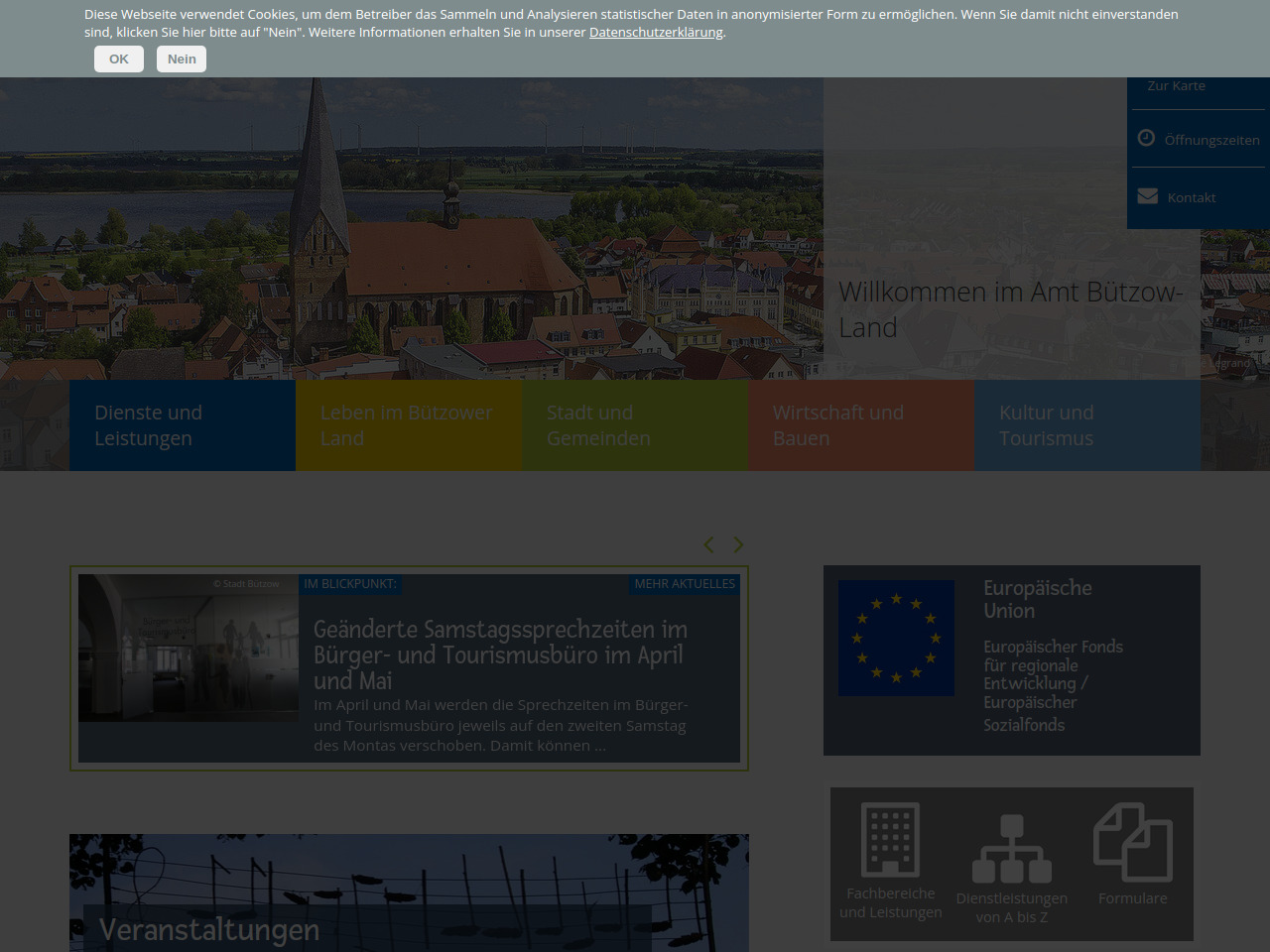Open the Formulare documents icon
This screenshot has width=1270, height=952.
pyautogui.click(x=1132, y=842)
